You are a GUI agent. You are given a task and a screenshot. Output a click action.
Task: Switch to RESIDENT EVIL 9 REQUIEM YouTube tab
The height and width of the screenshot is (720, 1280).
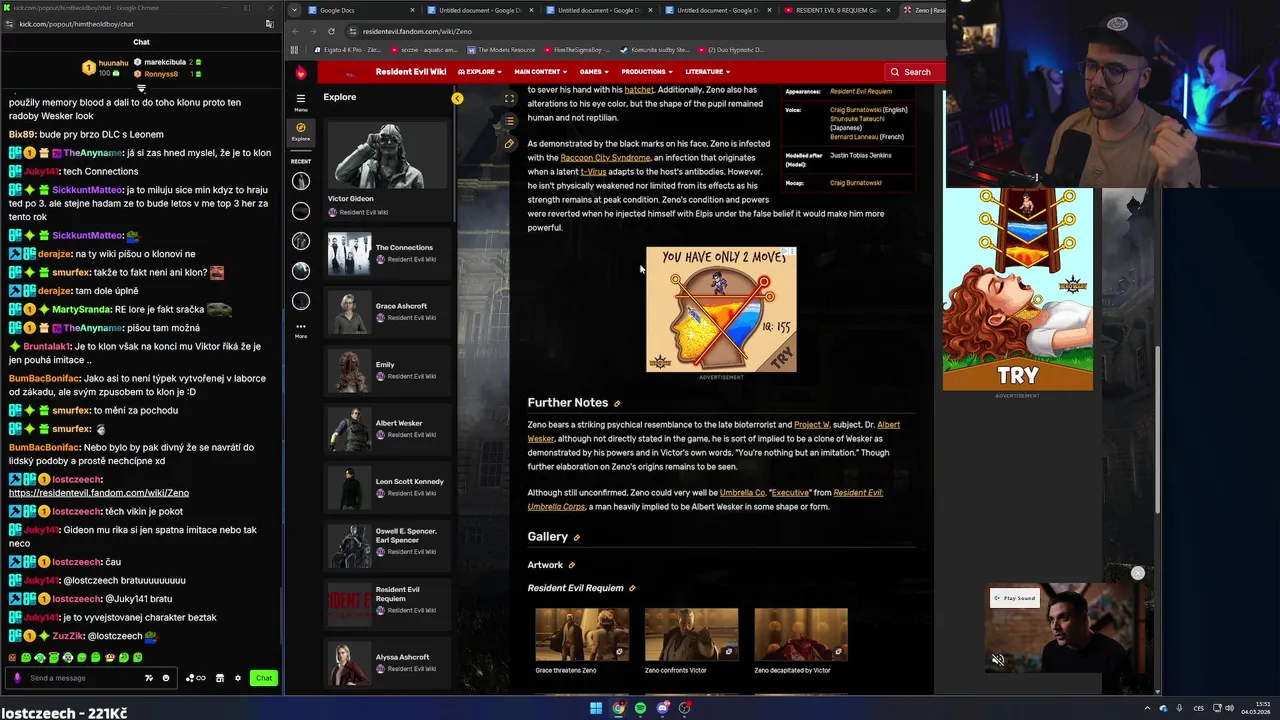[x=836, y=10]
